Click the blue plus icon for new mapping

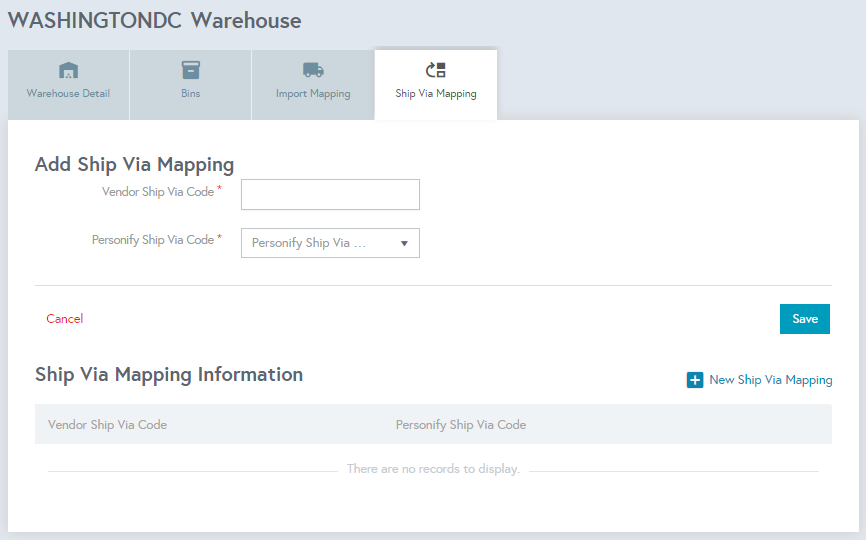coord(695,380)
